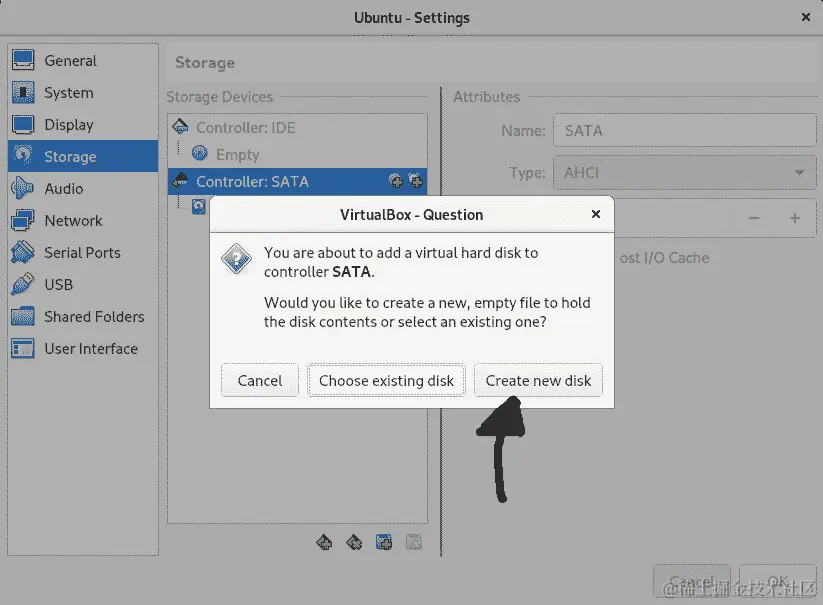823x605 pixels.
Task: Click the Controller: IDE icon
Action: pos(181,126)
